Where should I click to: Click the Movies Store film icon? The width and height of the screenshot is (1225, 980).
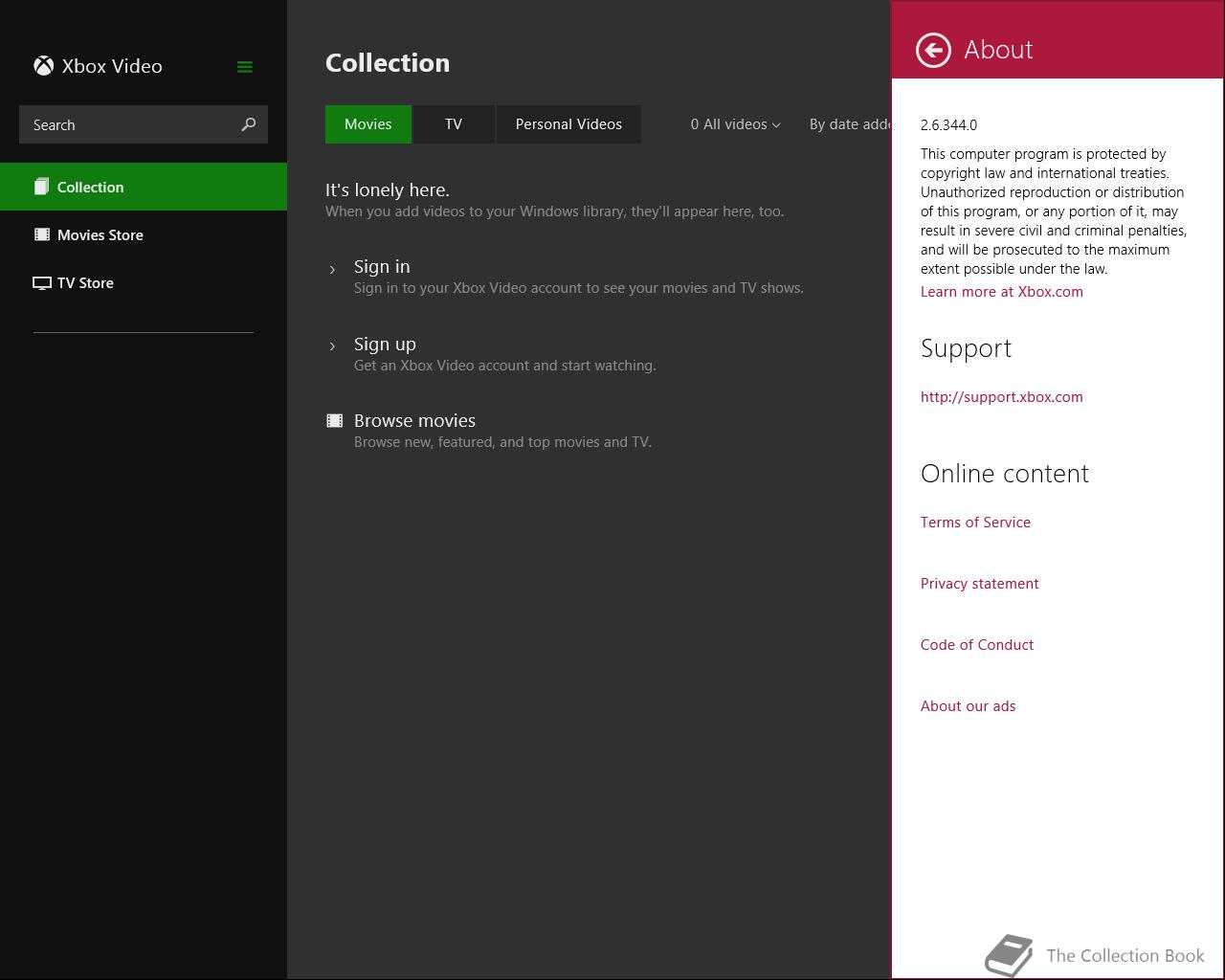[42, 234]
